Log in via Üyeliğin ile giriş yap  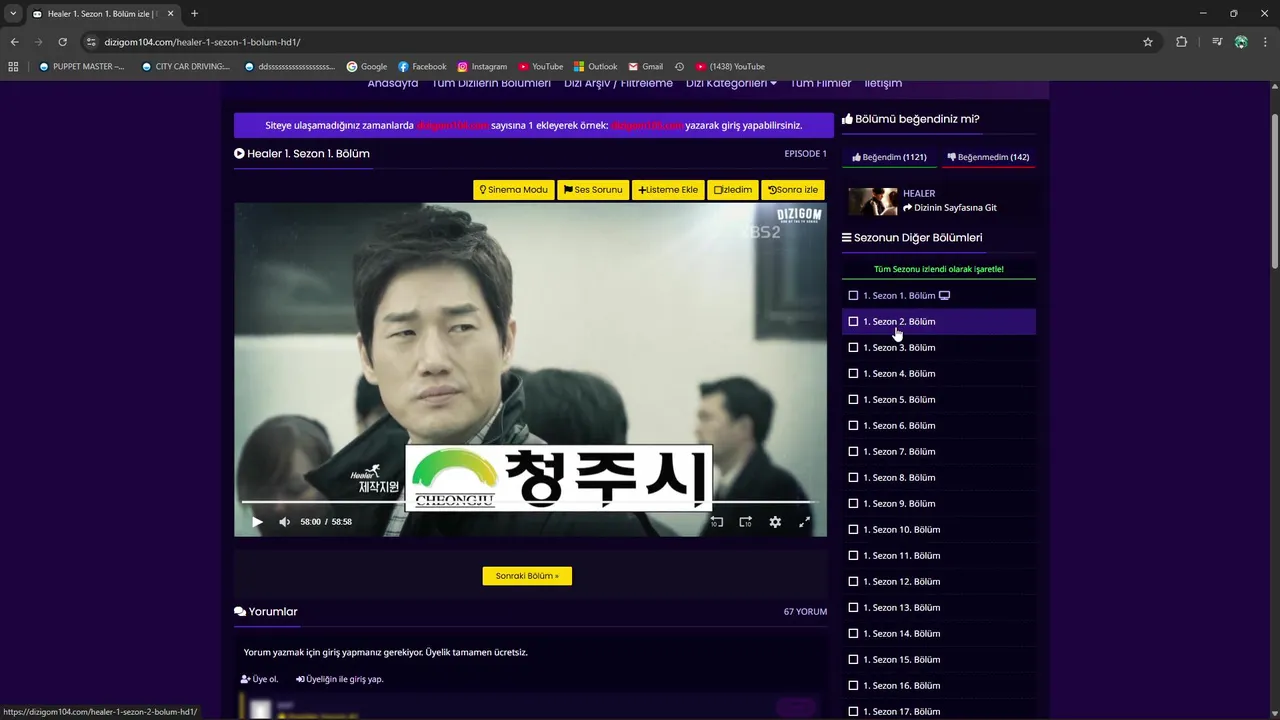tap(340, 679)
